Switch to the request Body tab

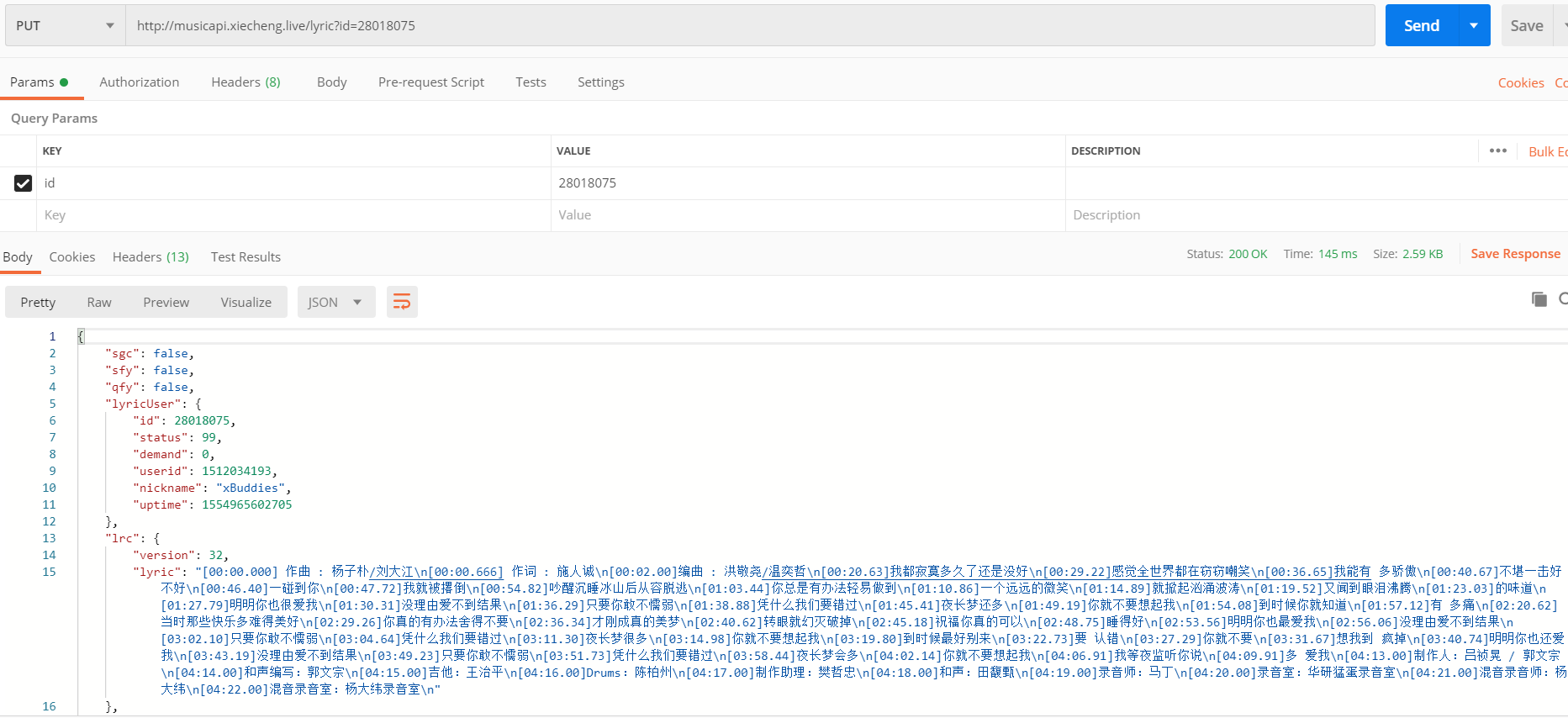tap(332, 82)
